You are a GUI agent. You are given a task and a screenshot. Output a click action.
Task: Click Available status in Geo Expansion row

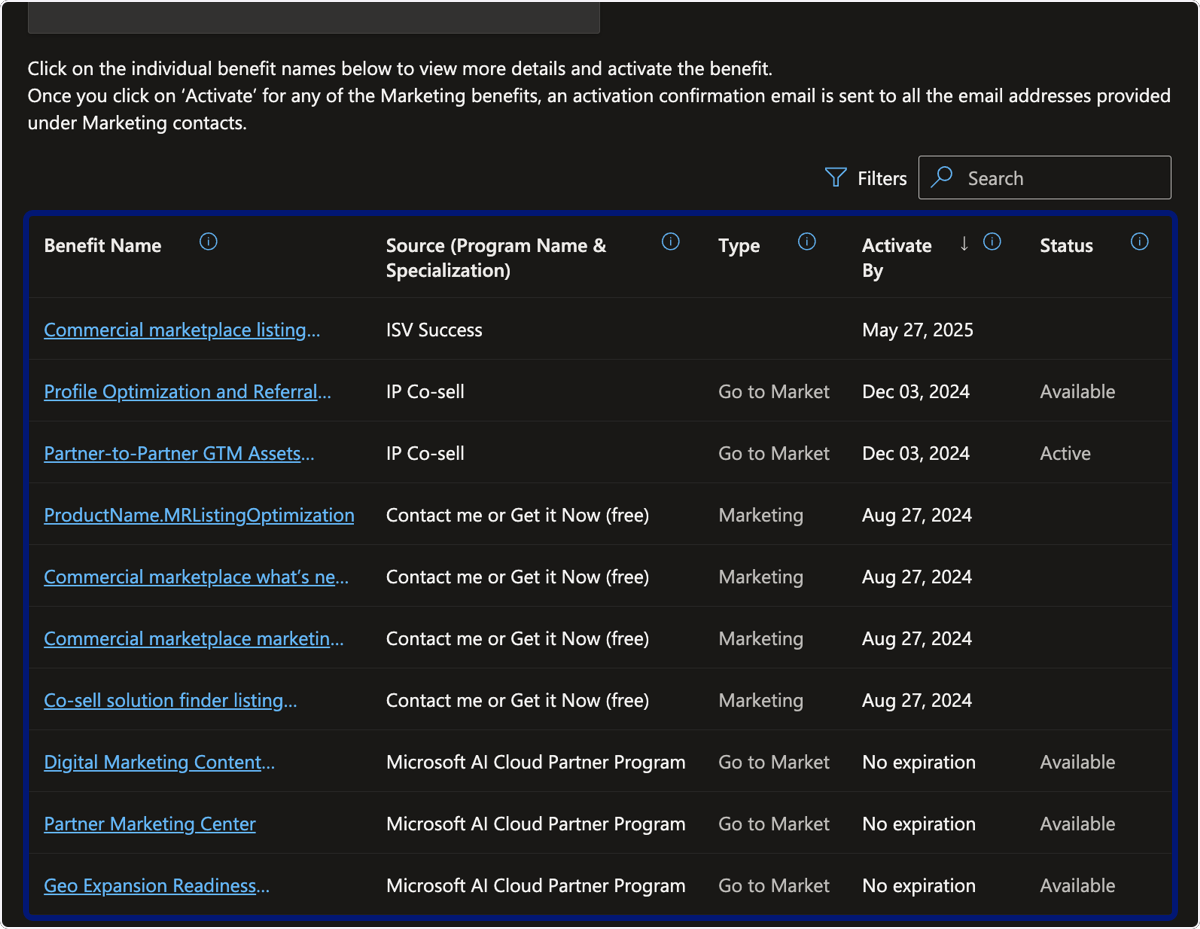(x=1077, y=886)
